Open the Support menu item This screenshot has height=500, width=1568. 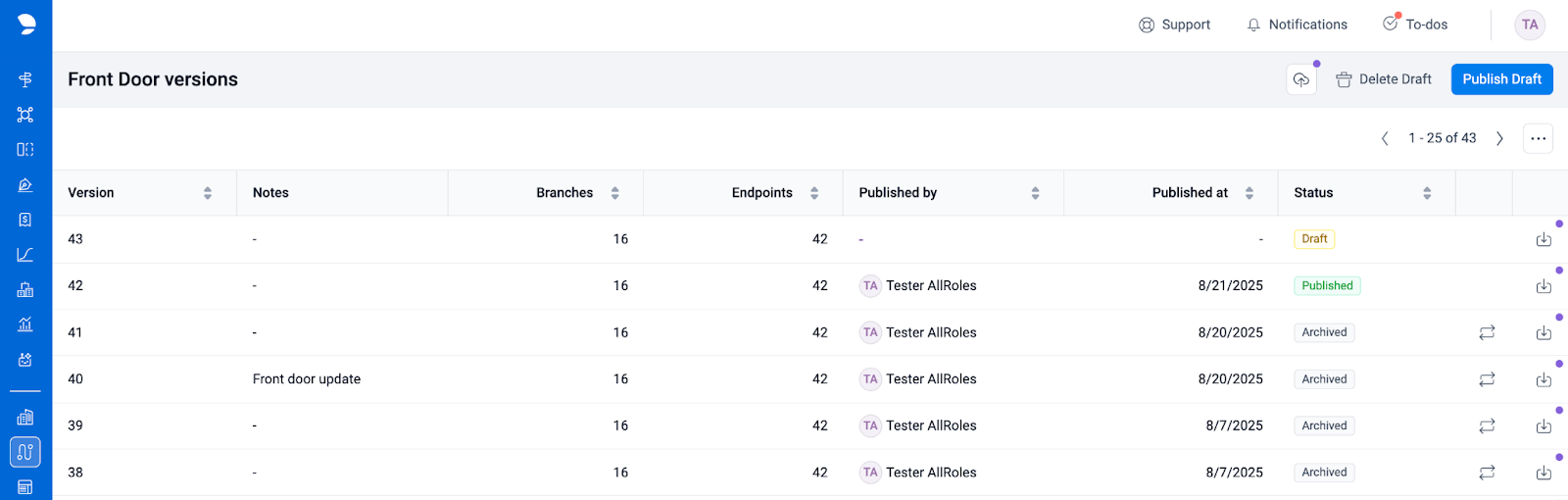click(x=1174, y=25)
